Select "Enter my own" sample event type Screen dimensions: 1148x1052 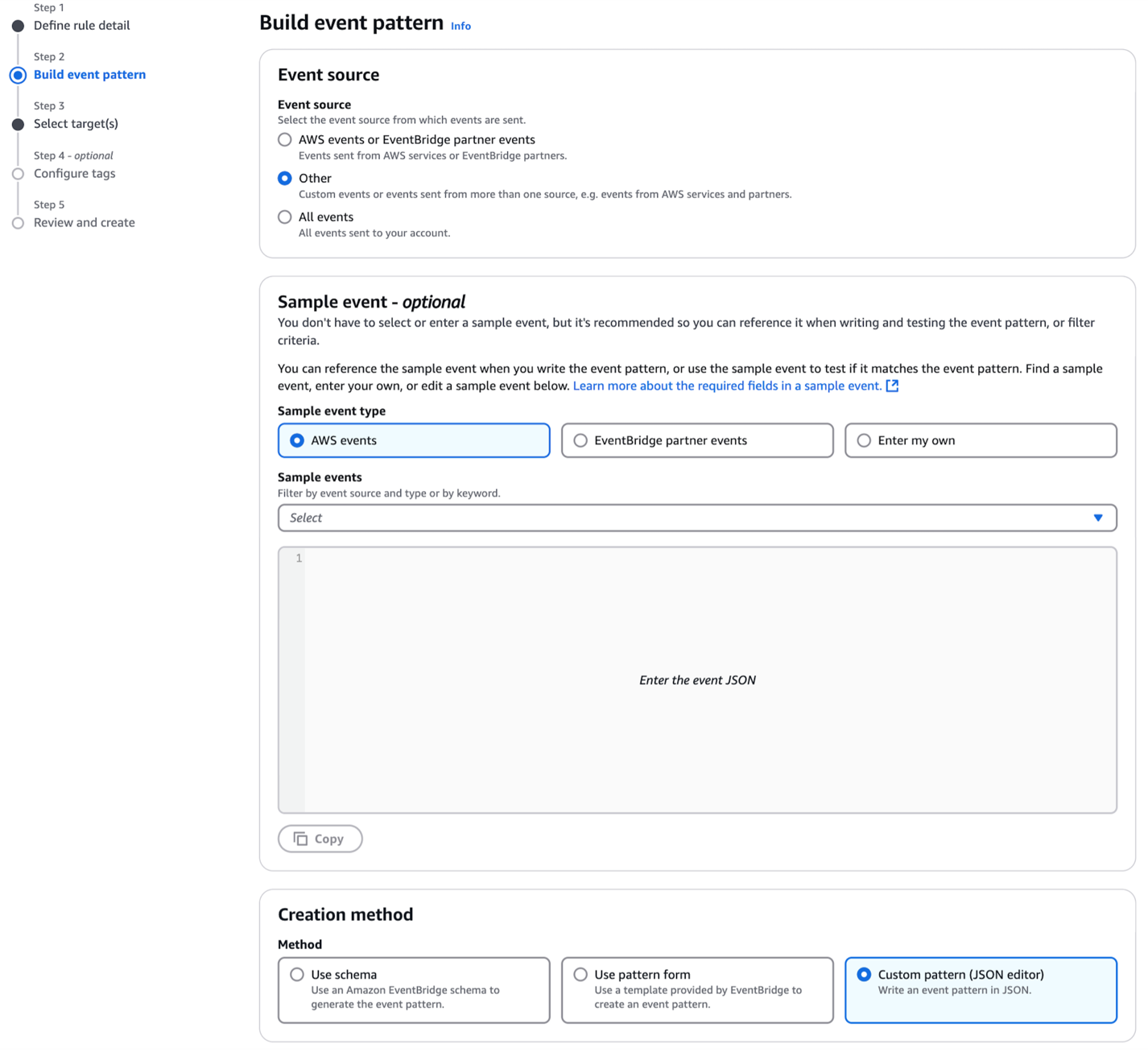[x=864, y=440]
